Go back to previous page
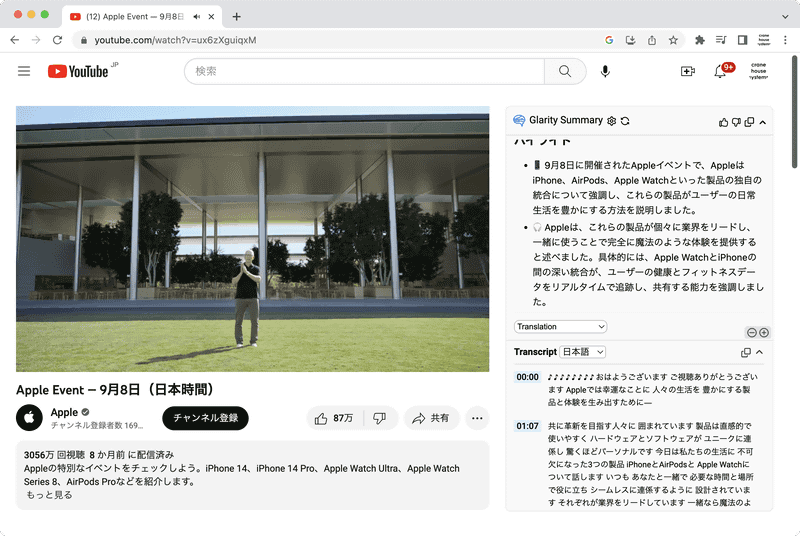The image size is (800, 536). (14, 40)
